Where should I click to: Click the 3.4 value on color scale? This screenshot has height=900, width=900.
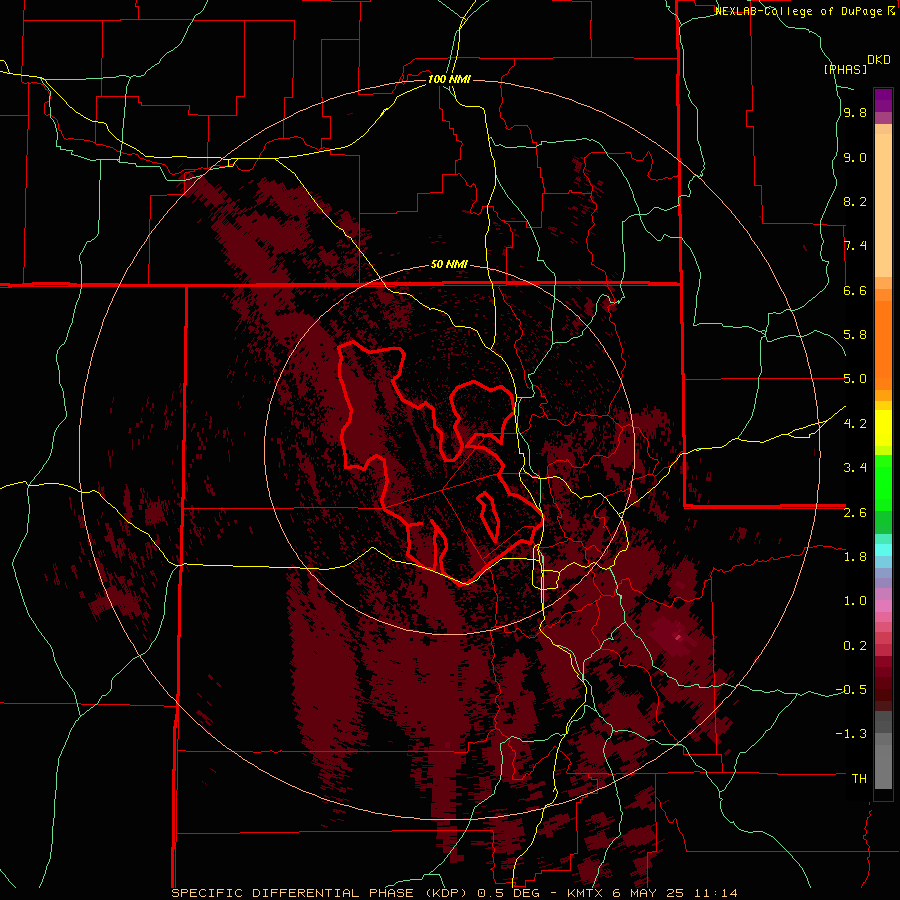click(855, 468)
